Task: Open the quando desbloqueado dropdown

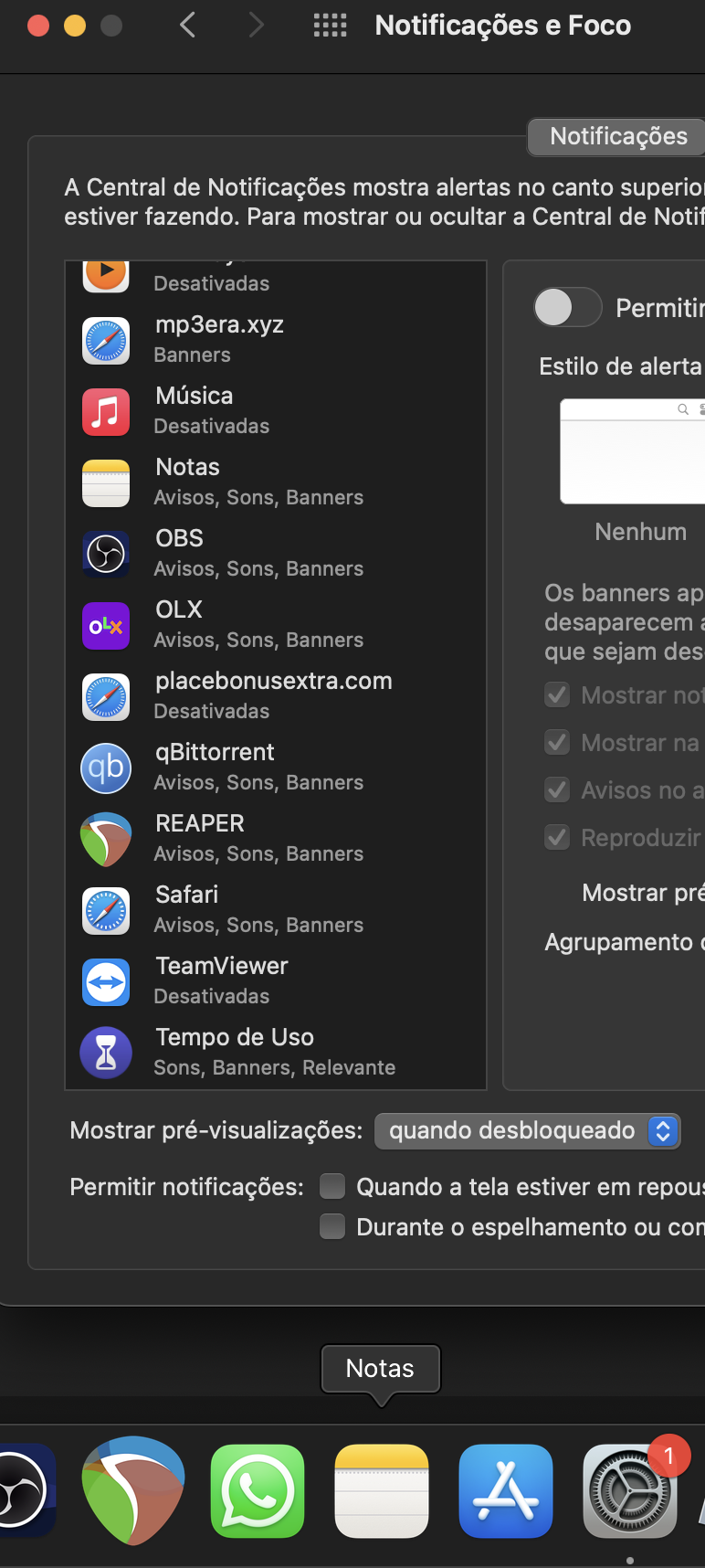Action: (x=528, y=1130)
